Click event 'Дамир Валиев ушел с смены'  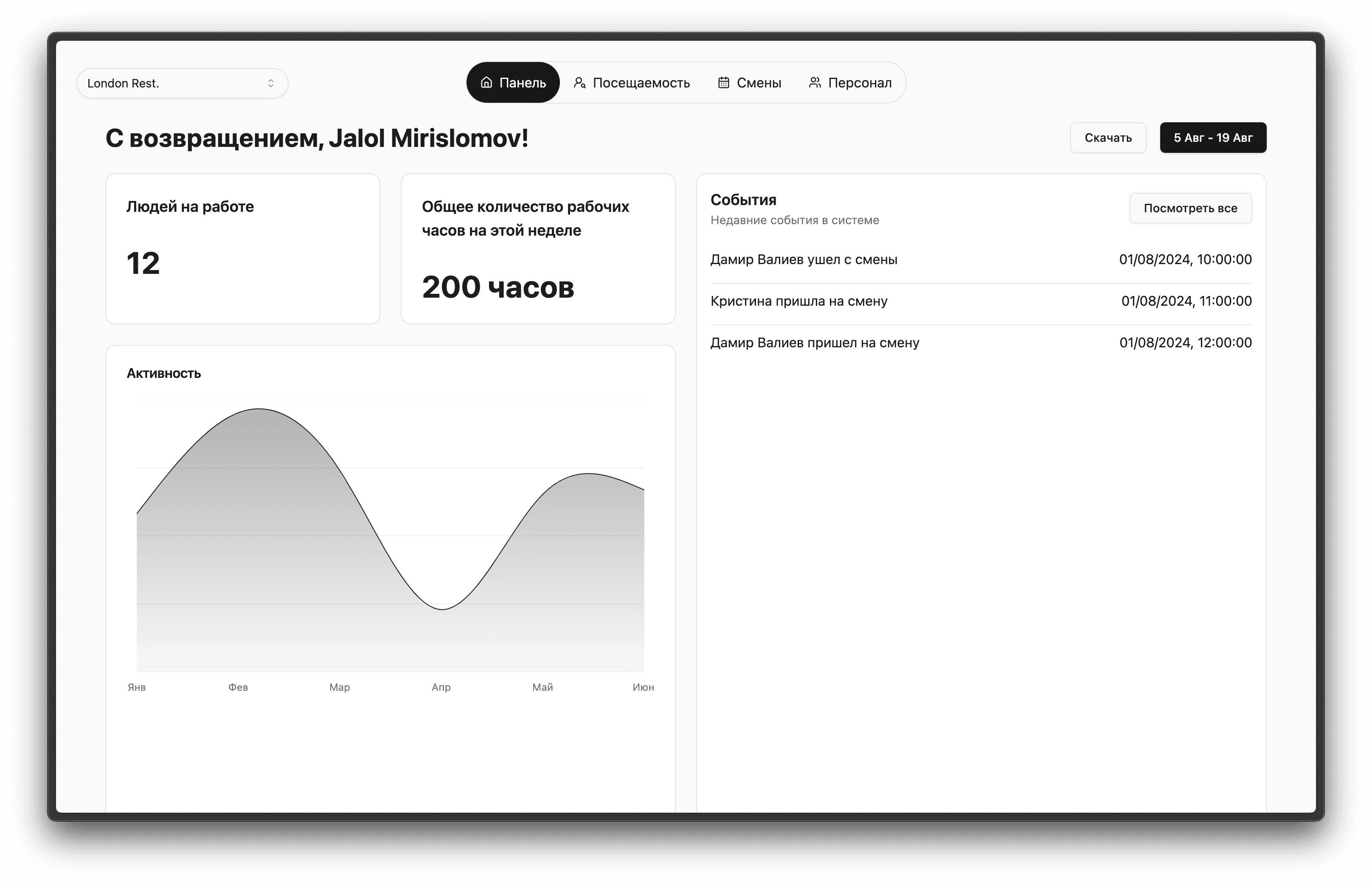point(804,259)
